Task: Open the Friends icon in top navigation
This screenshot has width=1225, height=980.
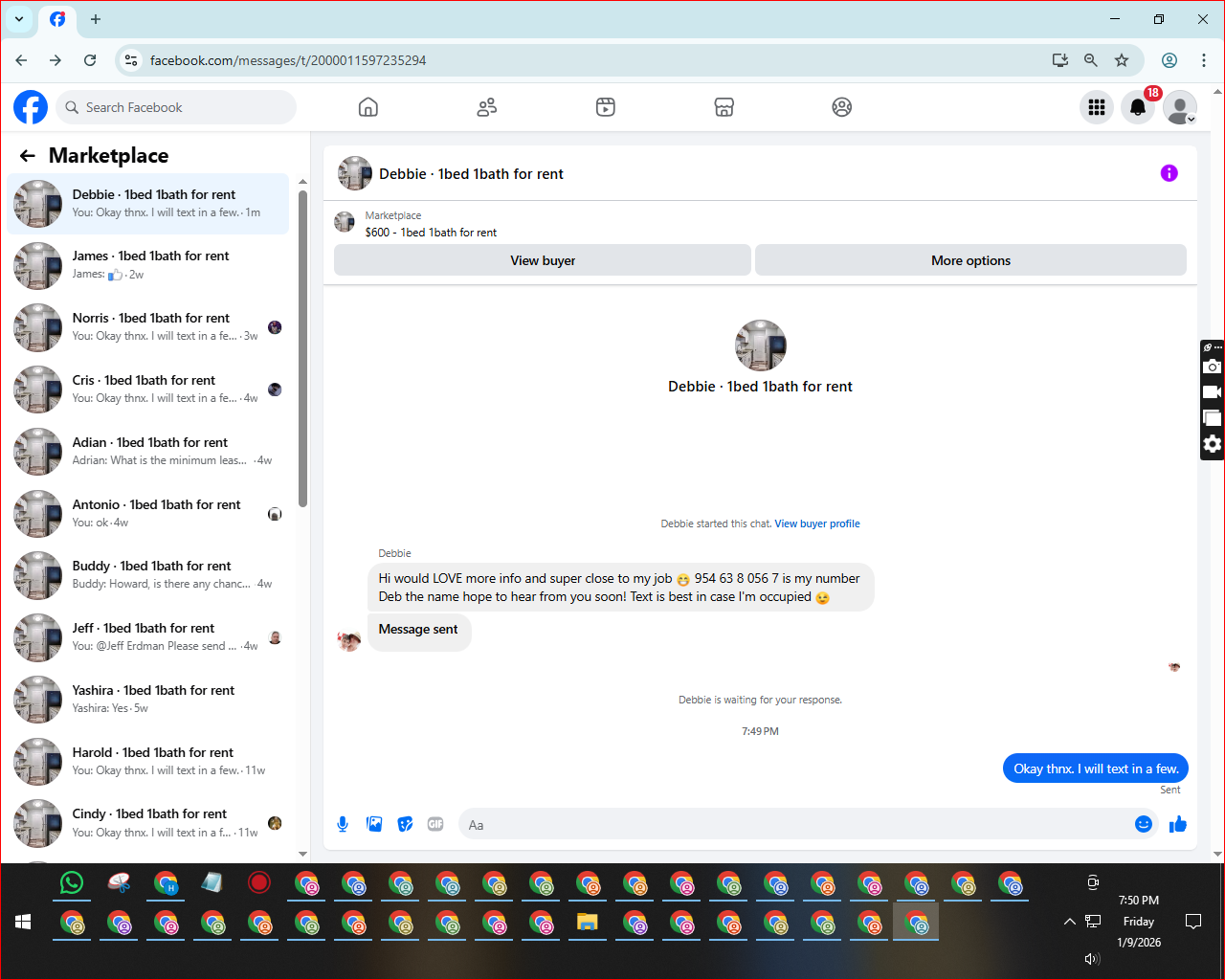Action: [487, 107]
